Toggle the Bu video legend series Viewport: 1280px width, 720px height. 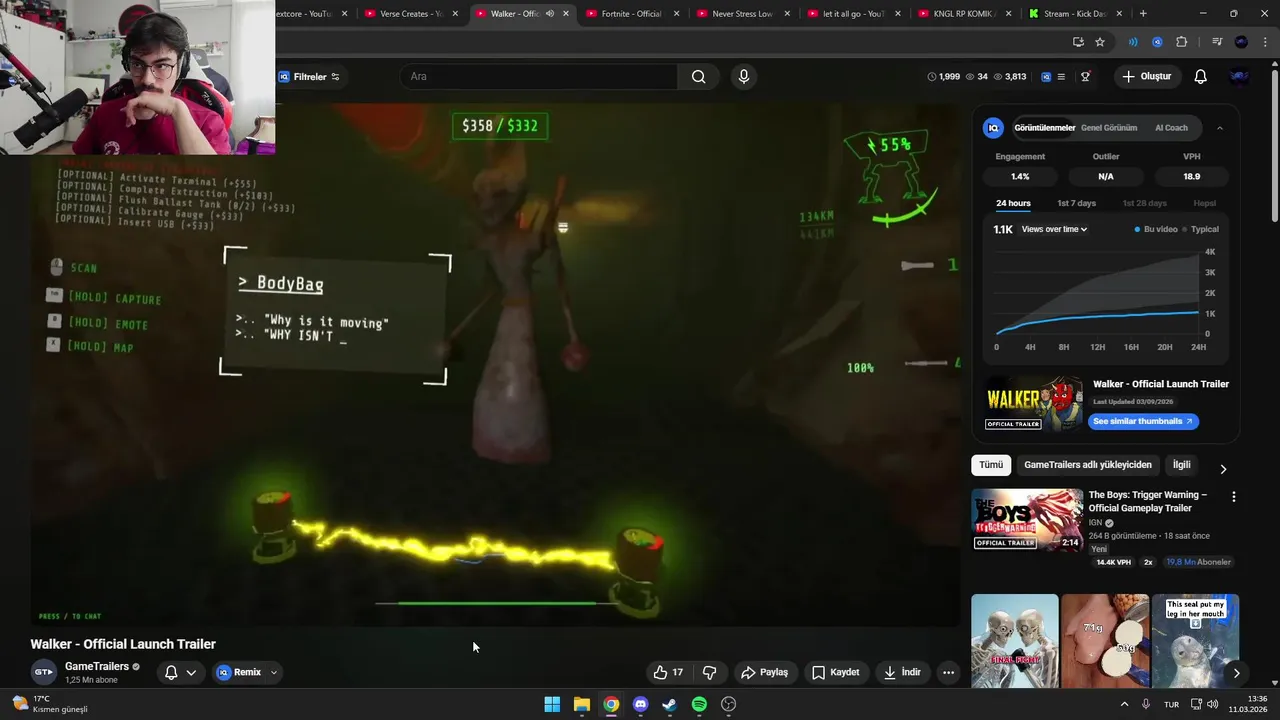(x=1156, y=229)
